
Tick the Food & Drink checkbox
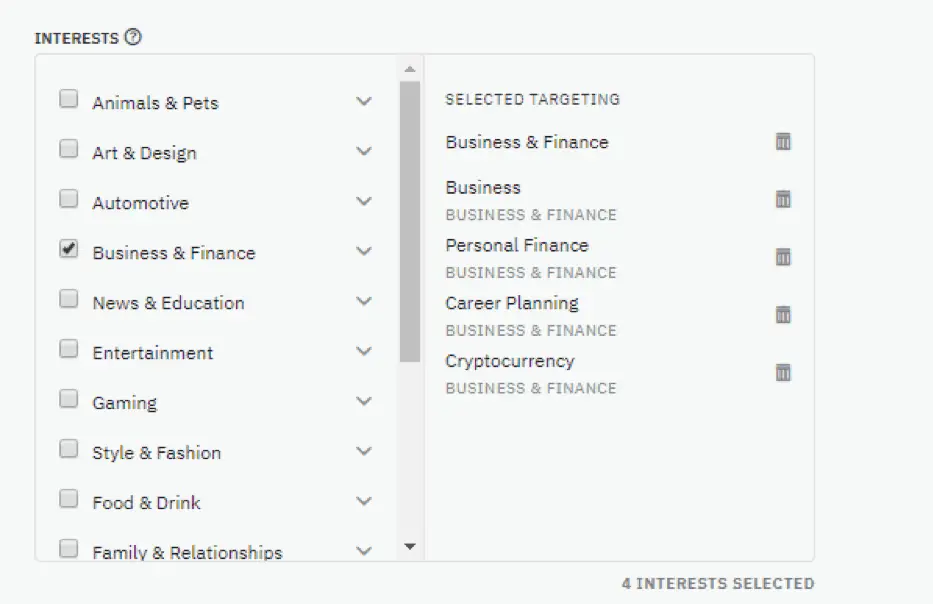68,498
